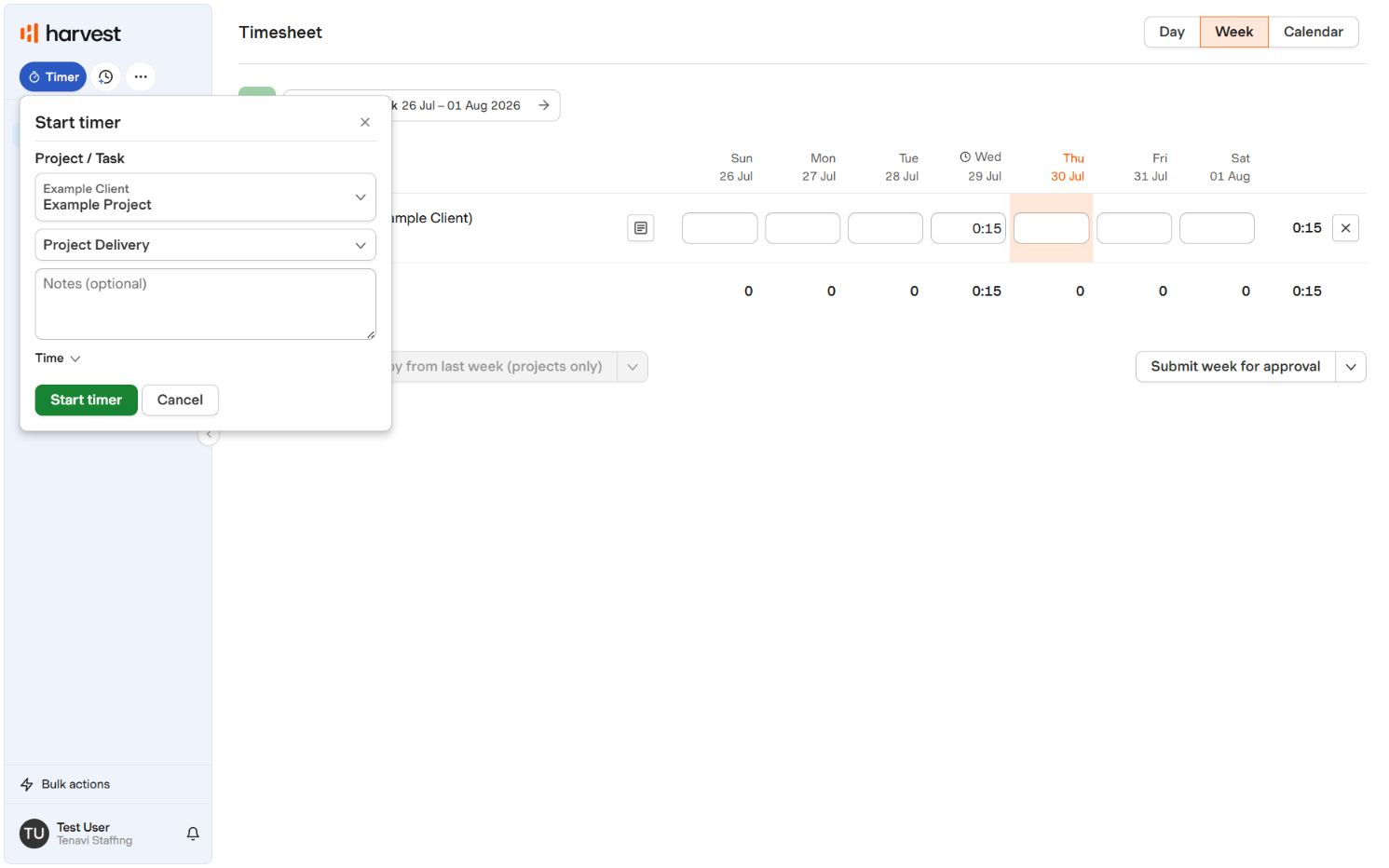Edit the Wednesday 0:15 time entry
Image resolution: width=1389 pixels, height=868 pixels.
968,228
